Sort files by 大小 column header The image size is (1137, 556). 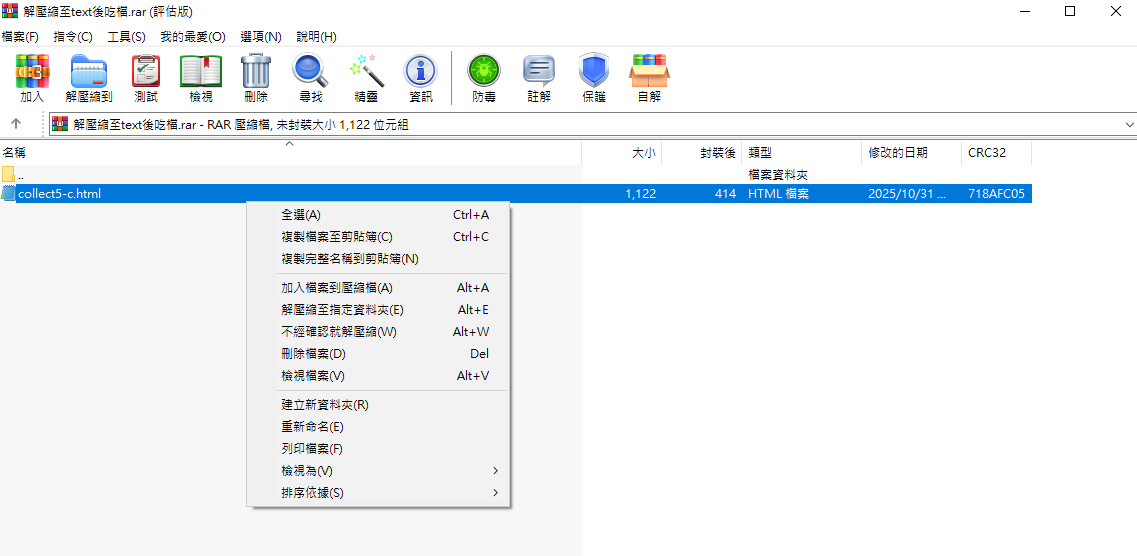[x=643, y=153]
